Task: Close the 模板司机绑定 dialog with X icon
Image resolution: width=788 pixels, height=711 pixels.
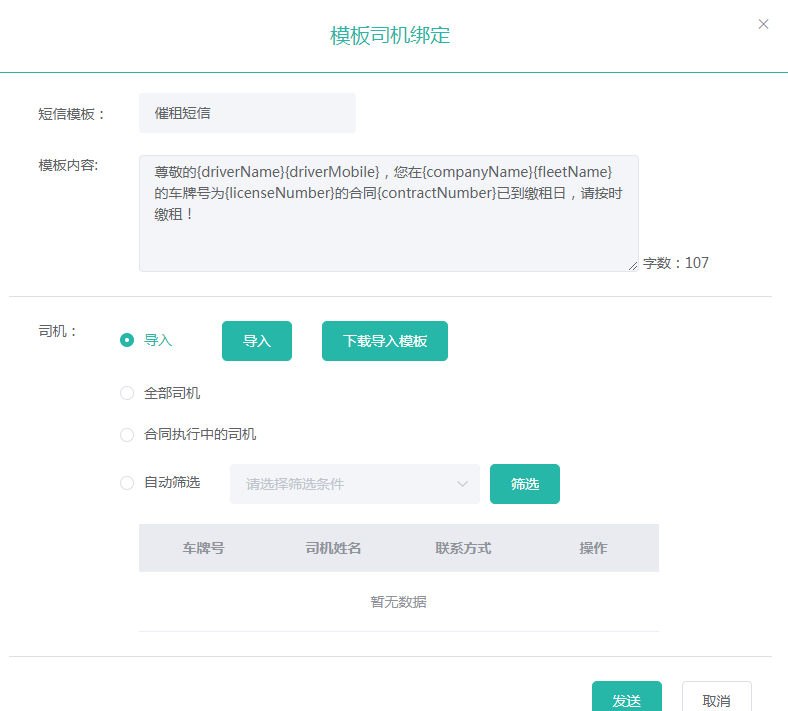Action: pos(763,24)
